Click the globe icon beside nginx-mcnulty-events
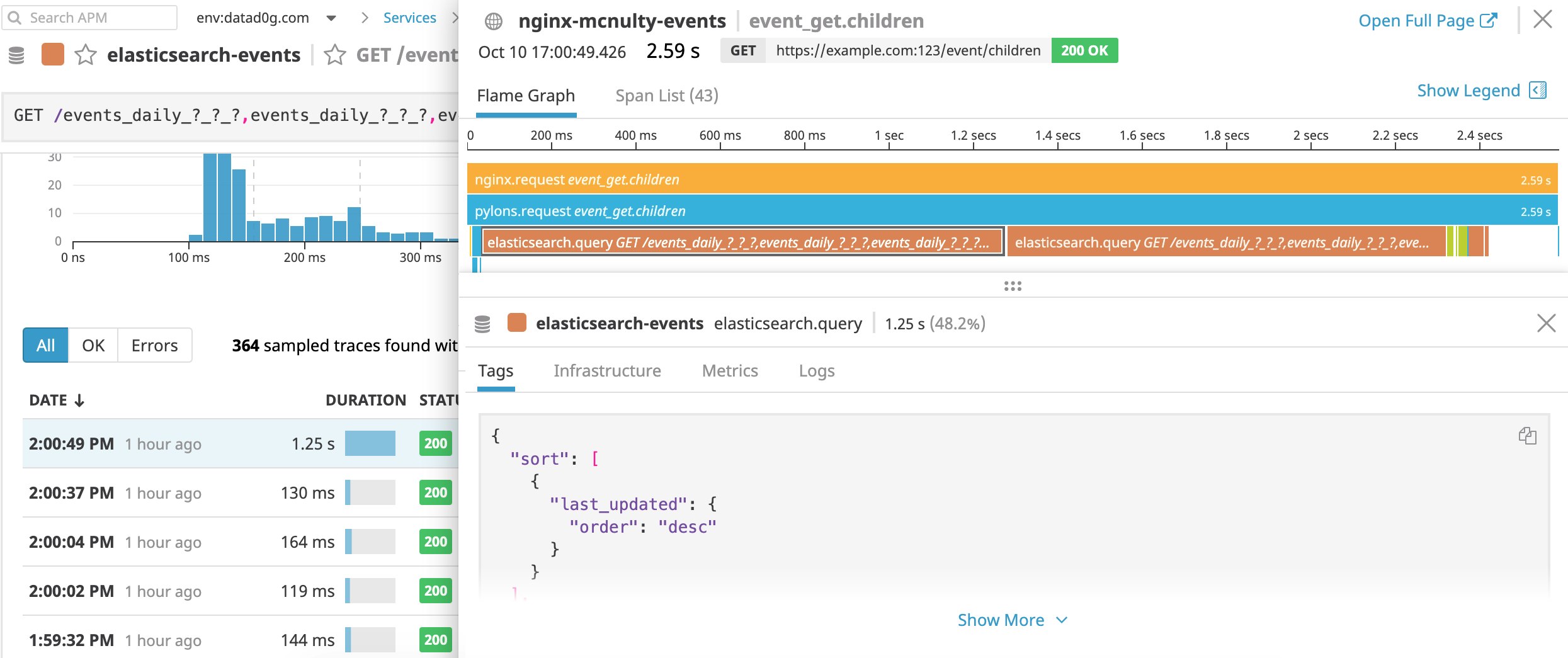This screenshot has width=1568, height=658. pyautogui.click(x=495, y=20)
